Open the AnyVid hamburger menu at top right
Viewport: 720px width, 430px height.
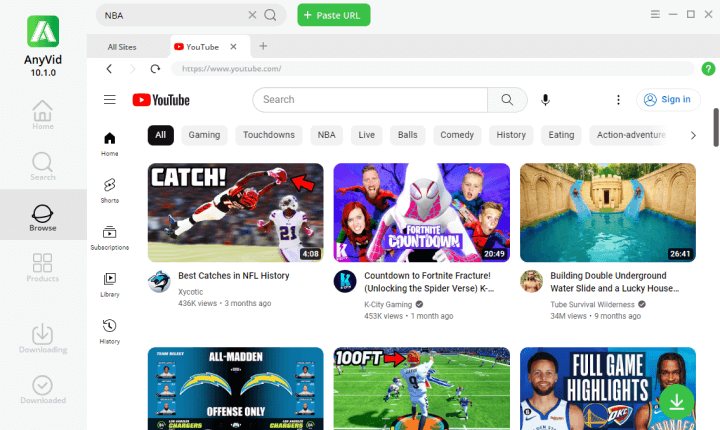pos(655,14)
